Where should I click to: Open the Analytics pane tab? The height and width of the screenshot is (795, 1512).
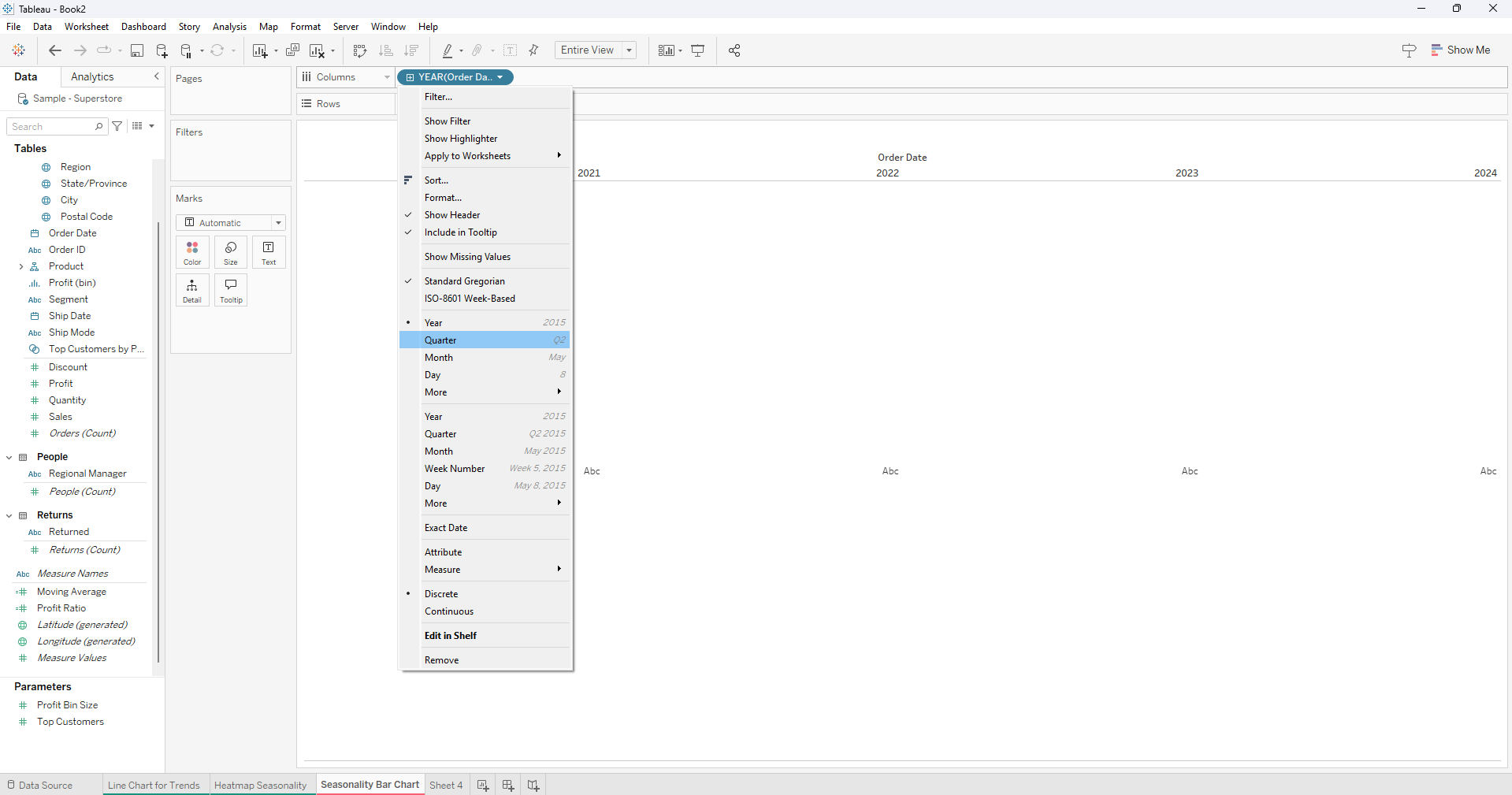click(x=92, y=76)
